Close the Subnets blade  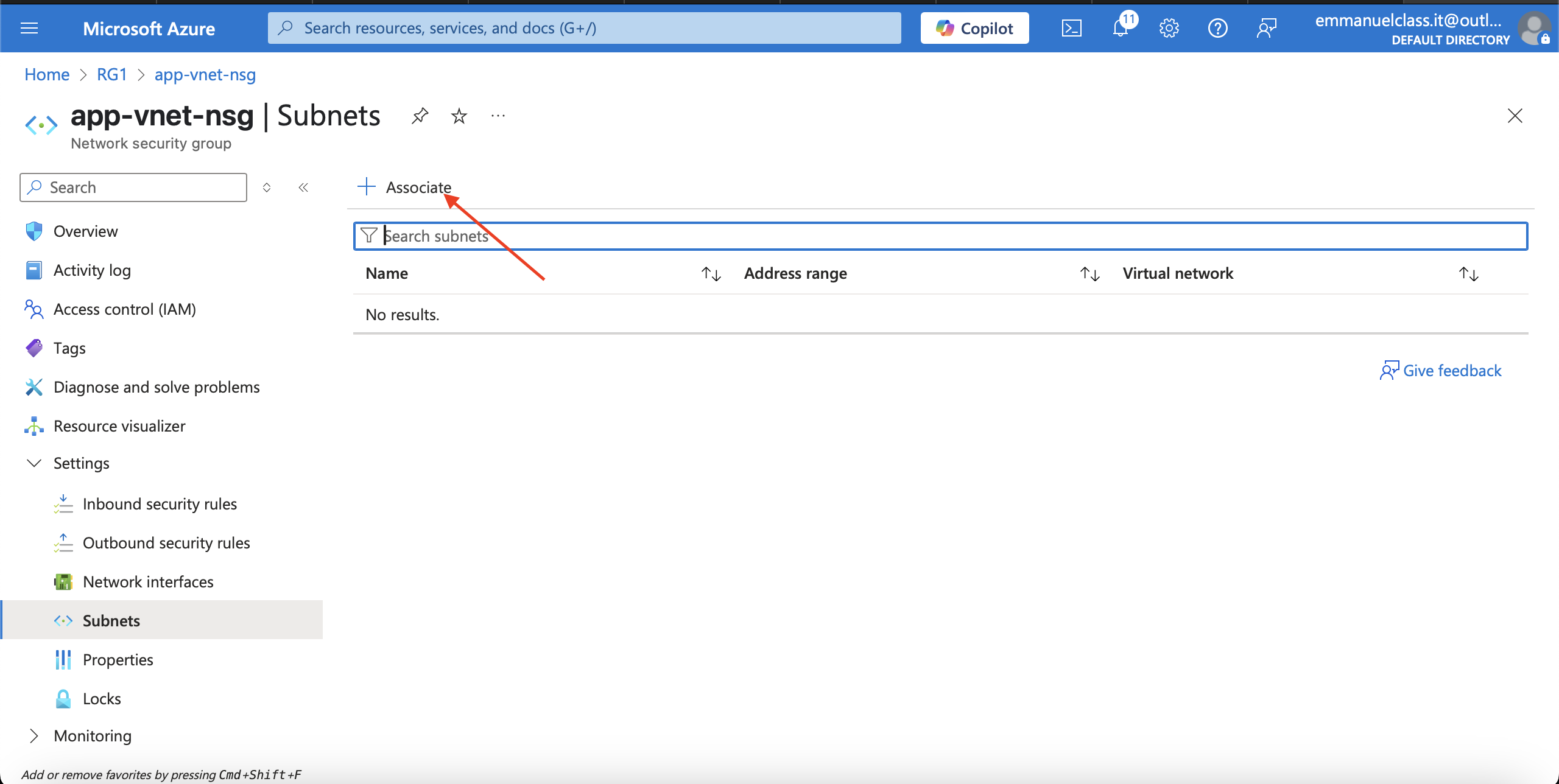click(1515, 116)
